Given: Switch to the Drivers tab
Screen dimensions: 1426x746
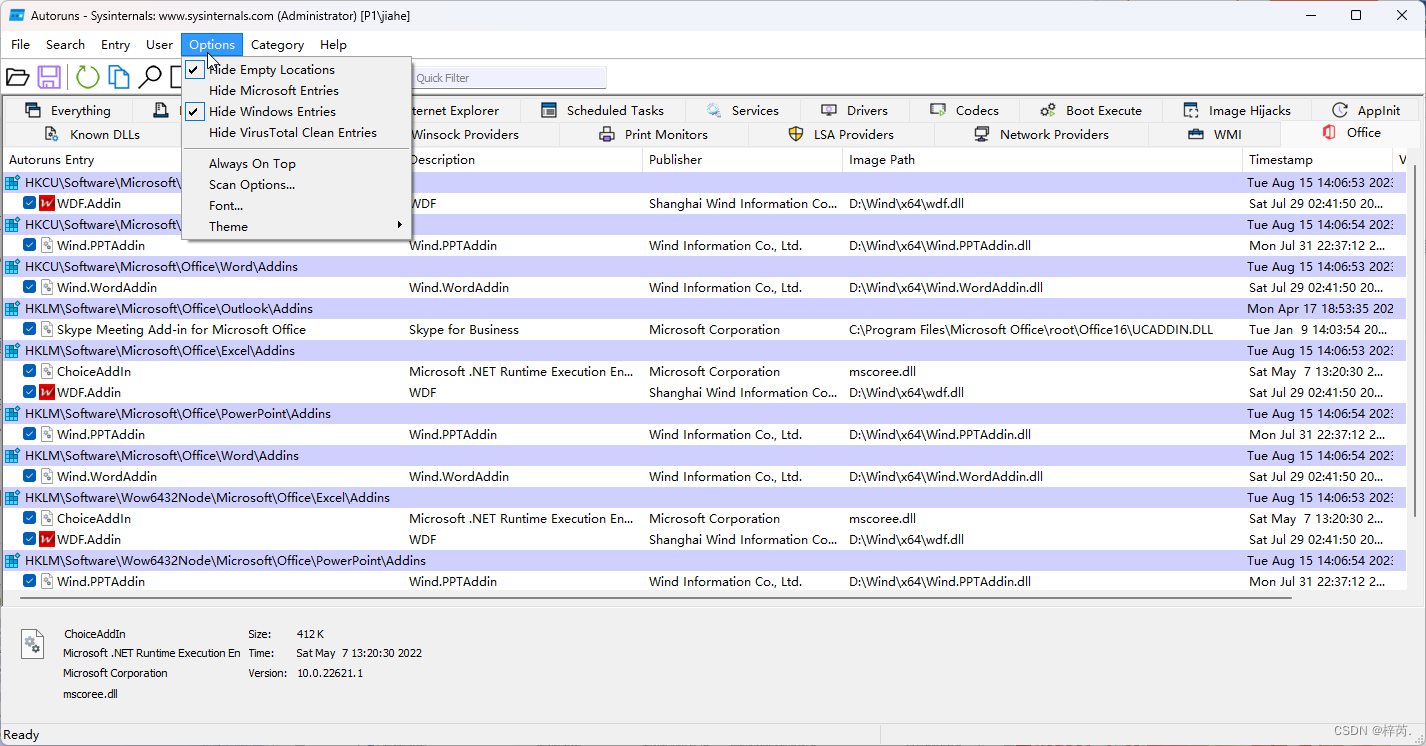Looking at the screenshot, I should pyautogui.click(x=855, y=110).
